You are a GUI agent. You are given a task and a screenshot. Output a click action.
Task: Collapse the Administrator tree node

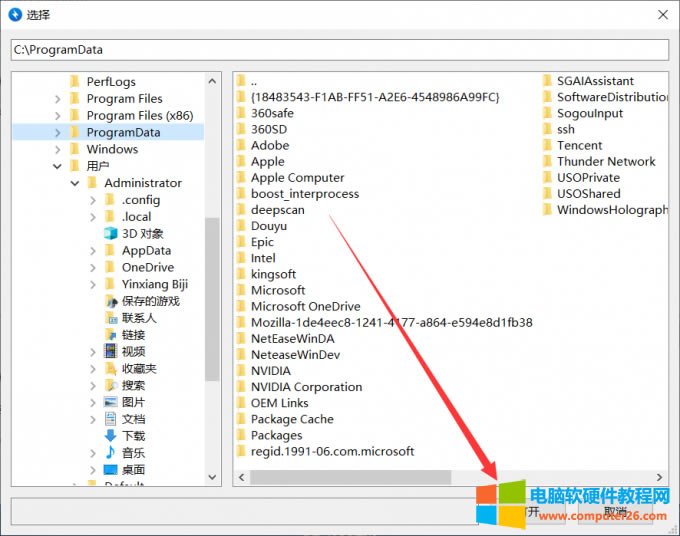75,183
